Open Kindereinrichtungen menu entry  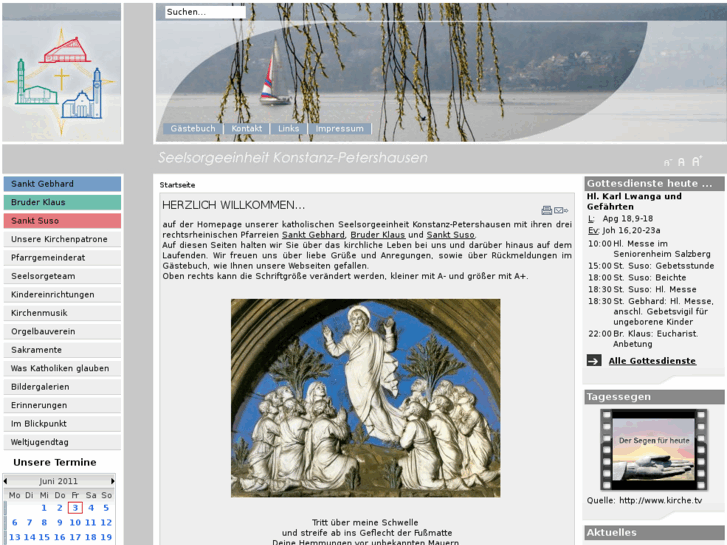[x=62, y=295]
